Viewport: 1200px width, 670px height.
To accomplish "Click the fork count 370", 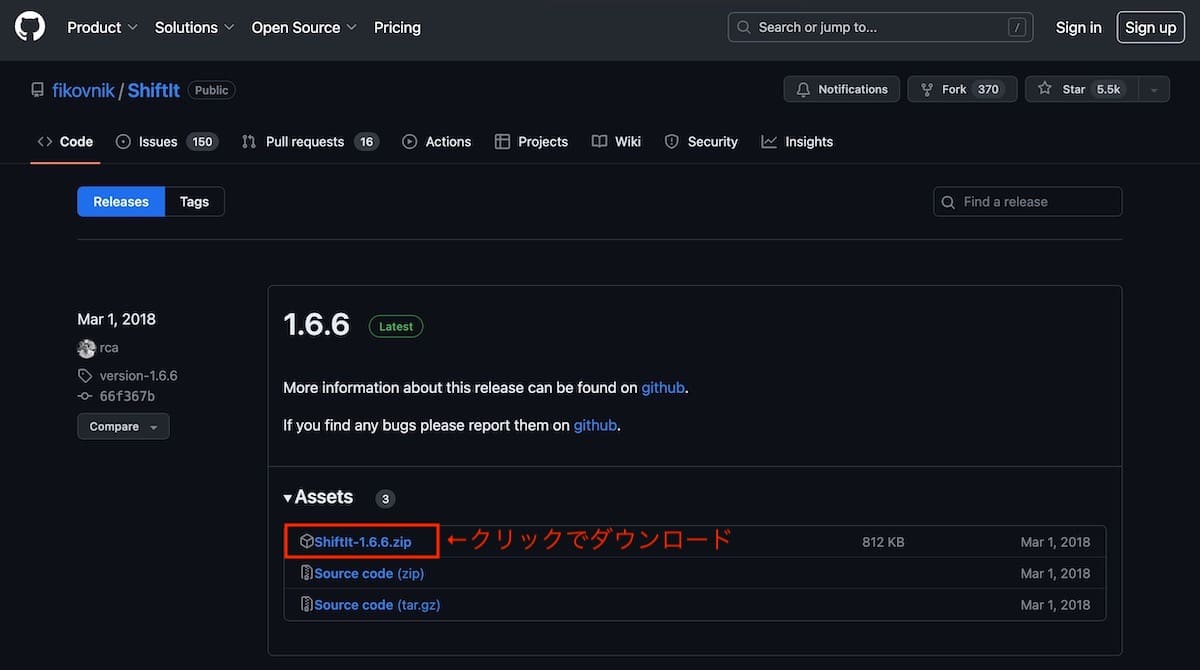I will [989, 89].
